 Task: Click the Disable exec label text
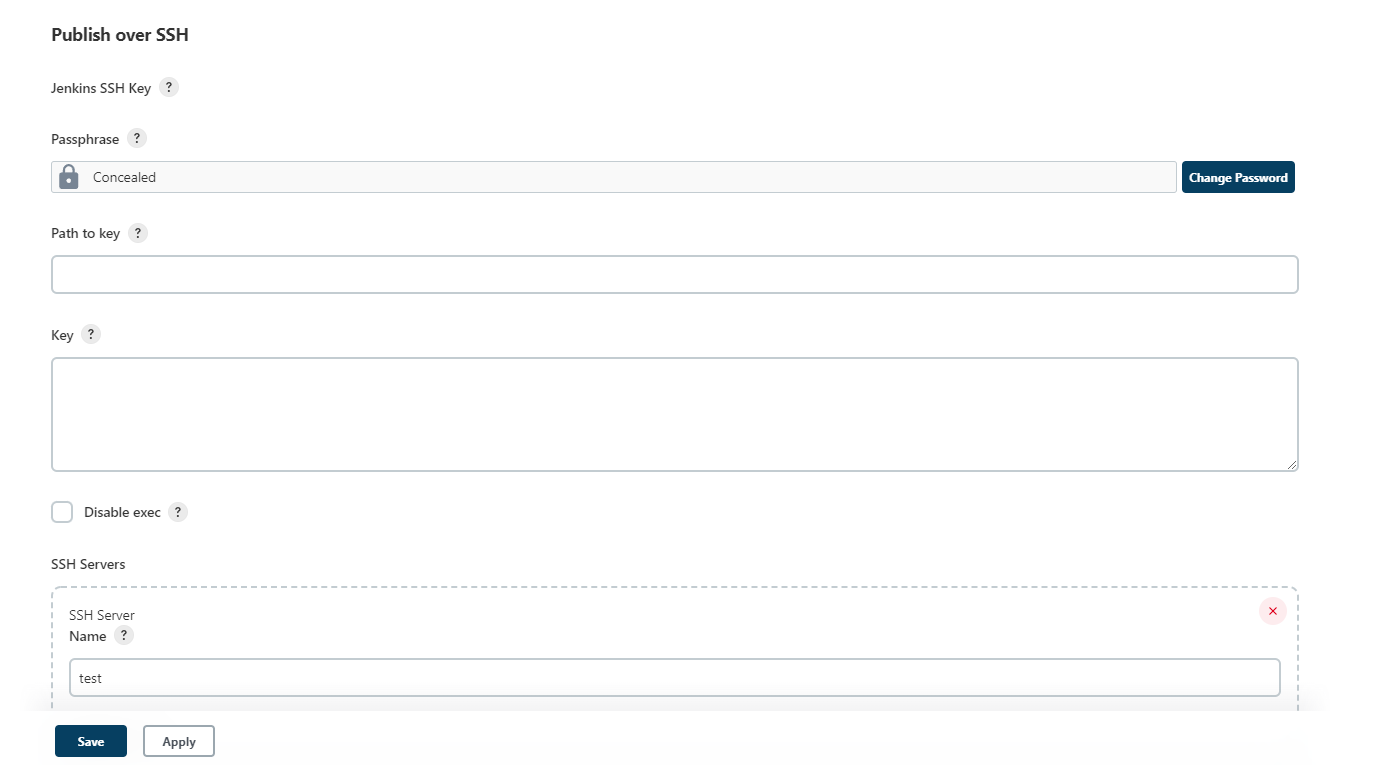[122, 512]
